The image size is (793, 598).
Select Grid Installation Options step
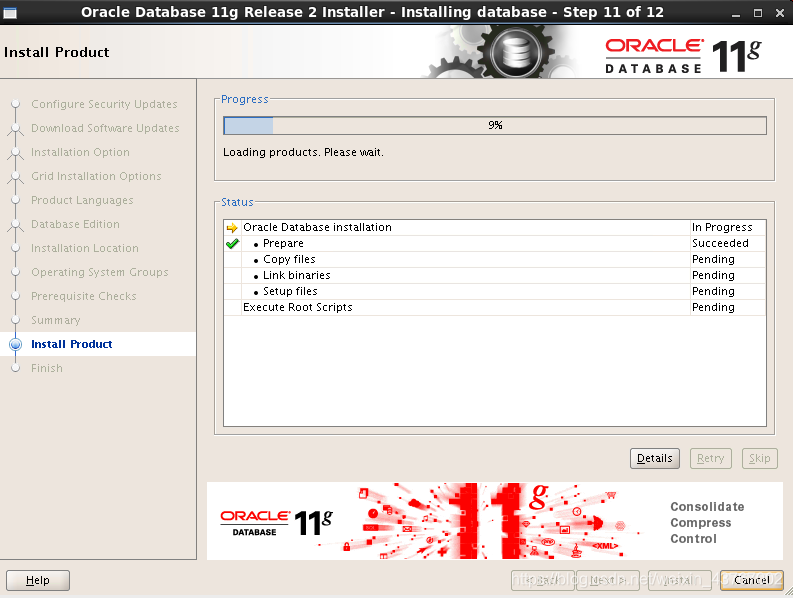pyautogui.click(x=96, y=177)
